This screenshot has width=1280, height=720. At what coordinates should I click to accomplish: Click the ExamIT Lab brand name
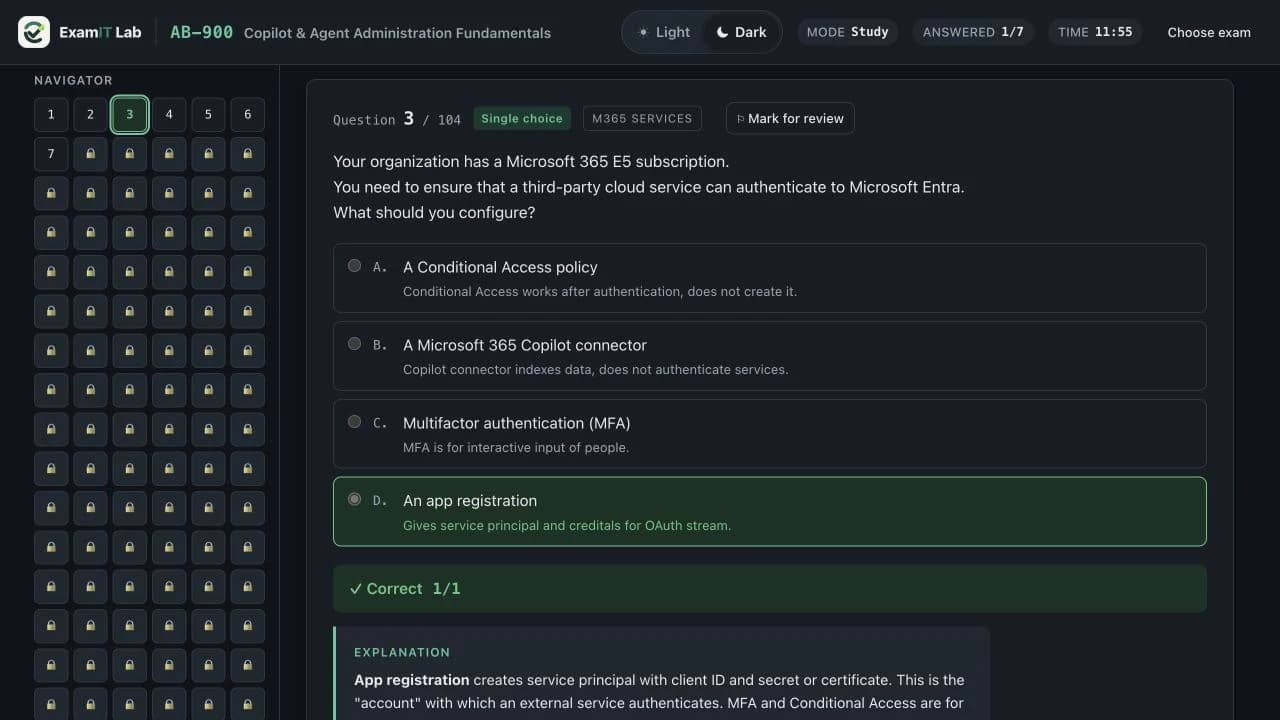[100, 32]
